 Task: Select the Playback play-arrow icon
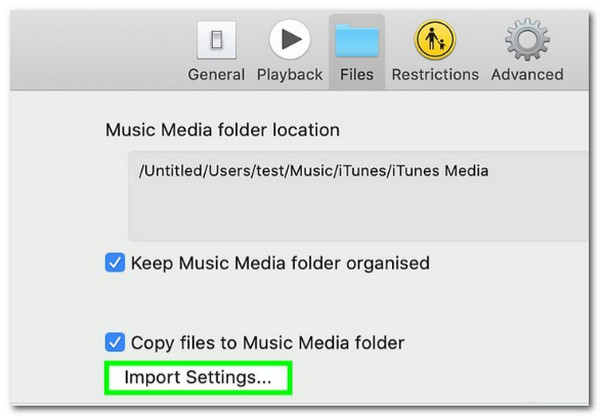(x=290, y=39)
